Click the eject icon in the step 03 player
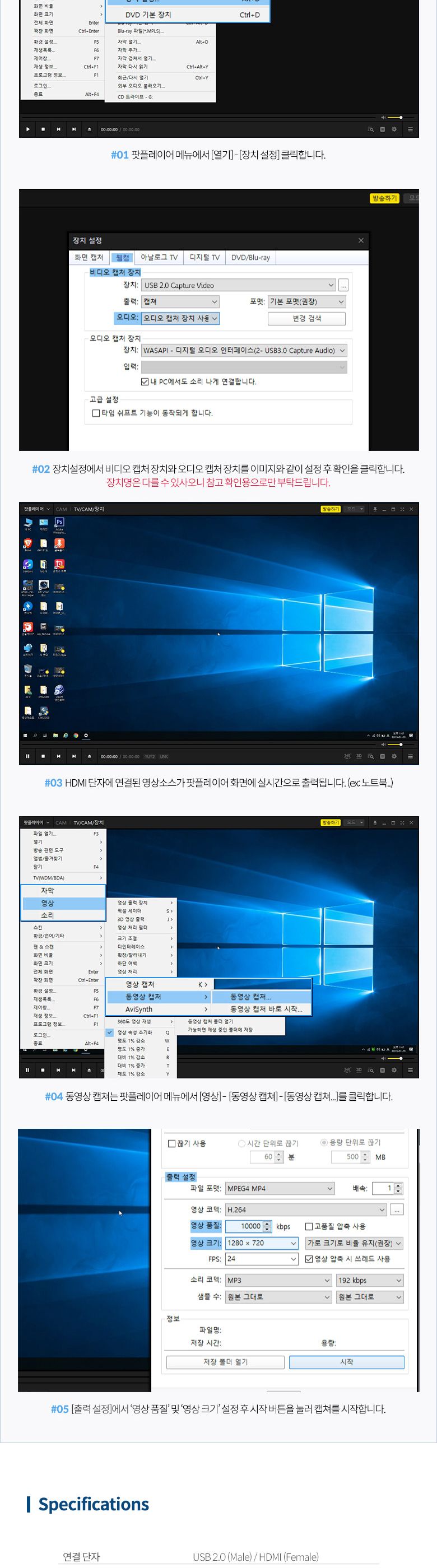Image resolution: width=437 pixels, height=1568 pixels. coord(90,756)
